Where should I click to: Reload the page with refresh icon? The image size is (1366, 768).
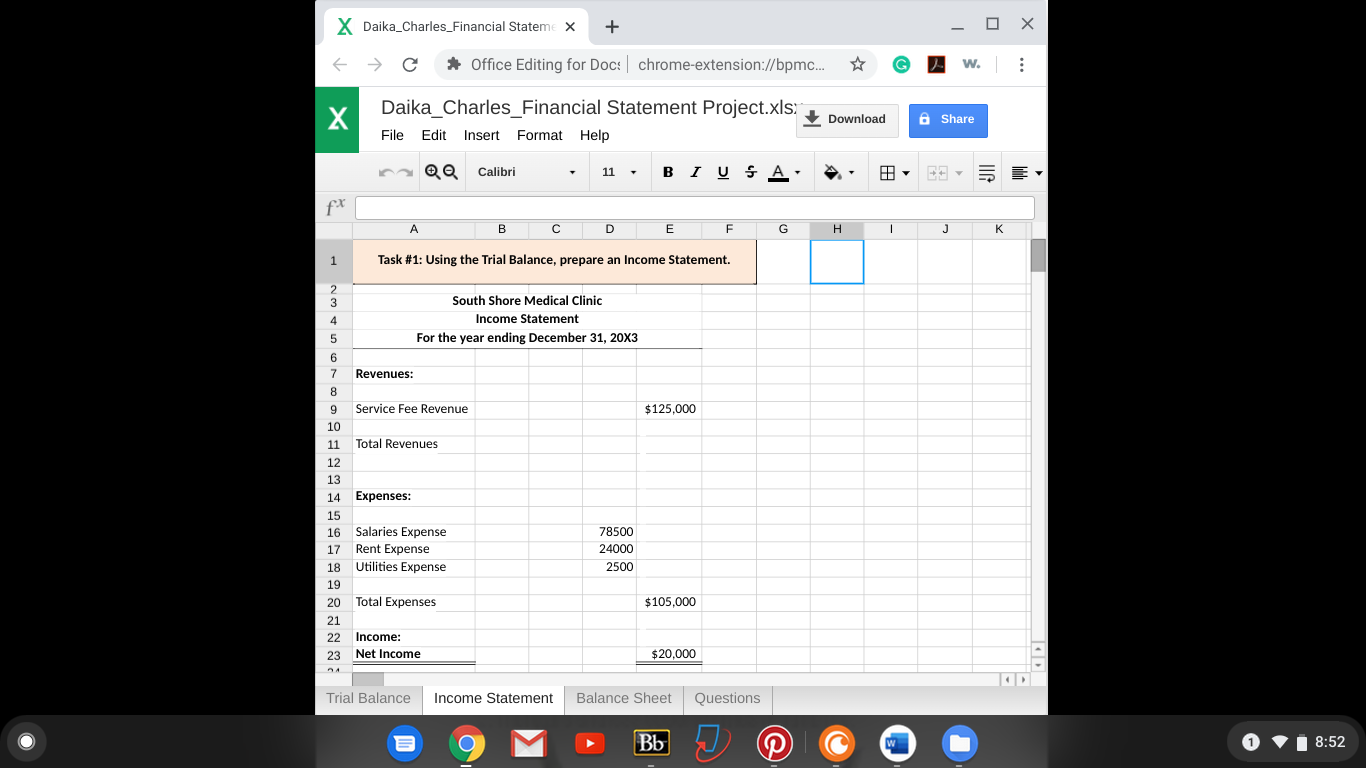click(x=409, y=64)
